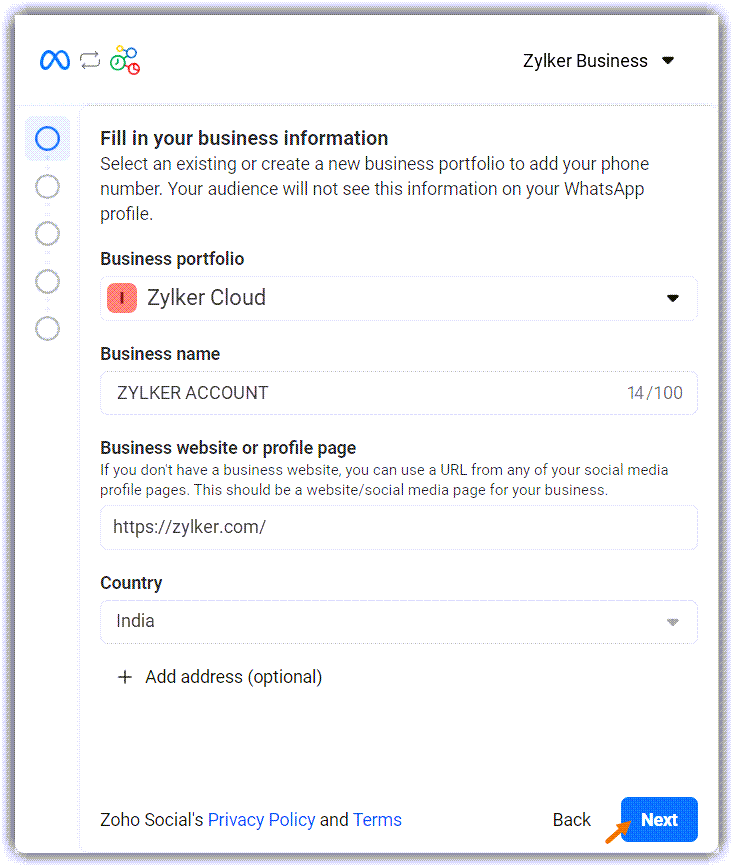This screenshot has width=734, height=868.
Task: Open the Terms link
Action: click(x=377, y=820)
